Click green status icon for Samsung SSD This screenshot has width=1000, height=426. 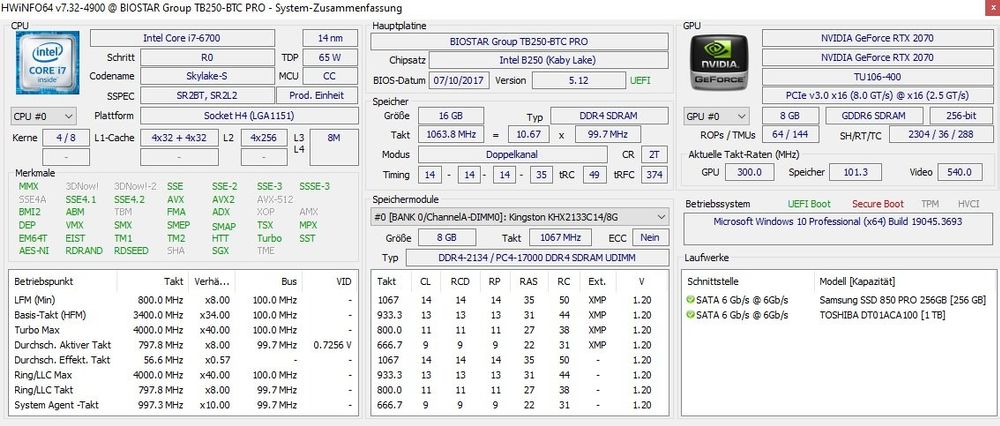coord(691,300)
